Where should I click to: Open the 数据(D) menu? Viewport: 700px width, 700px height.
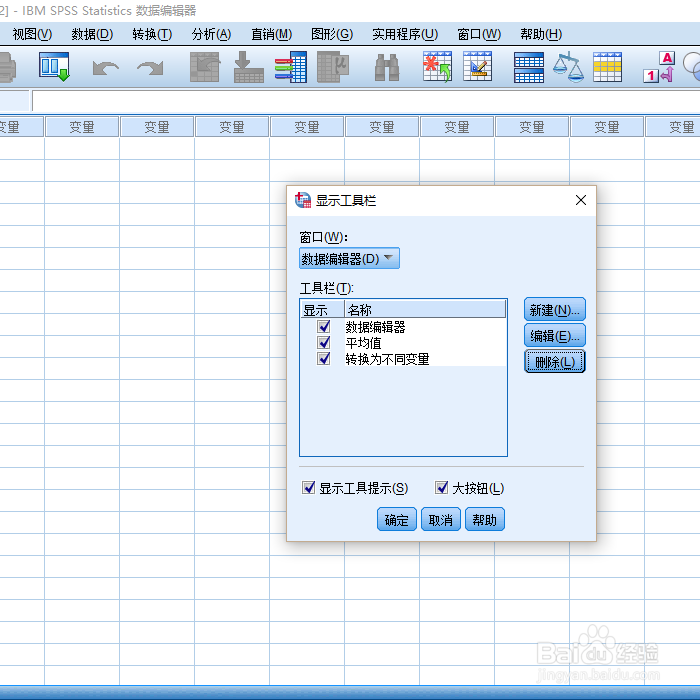pos(92,34)
